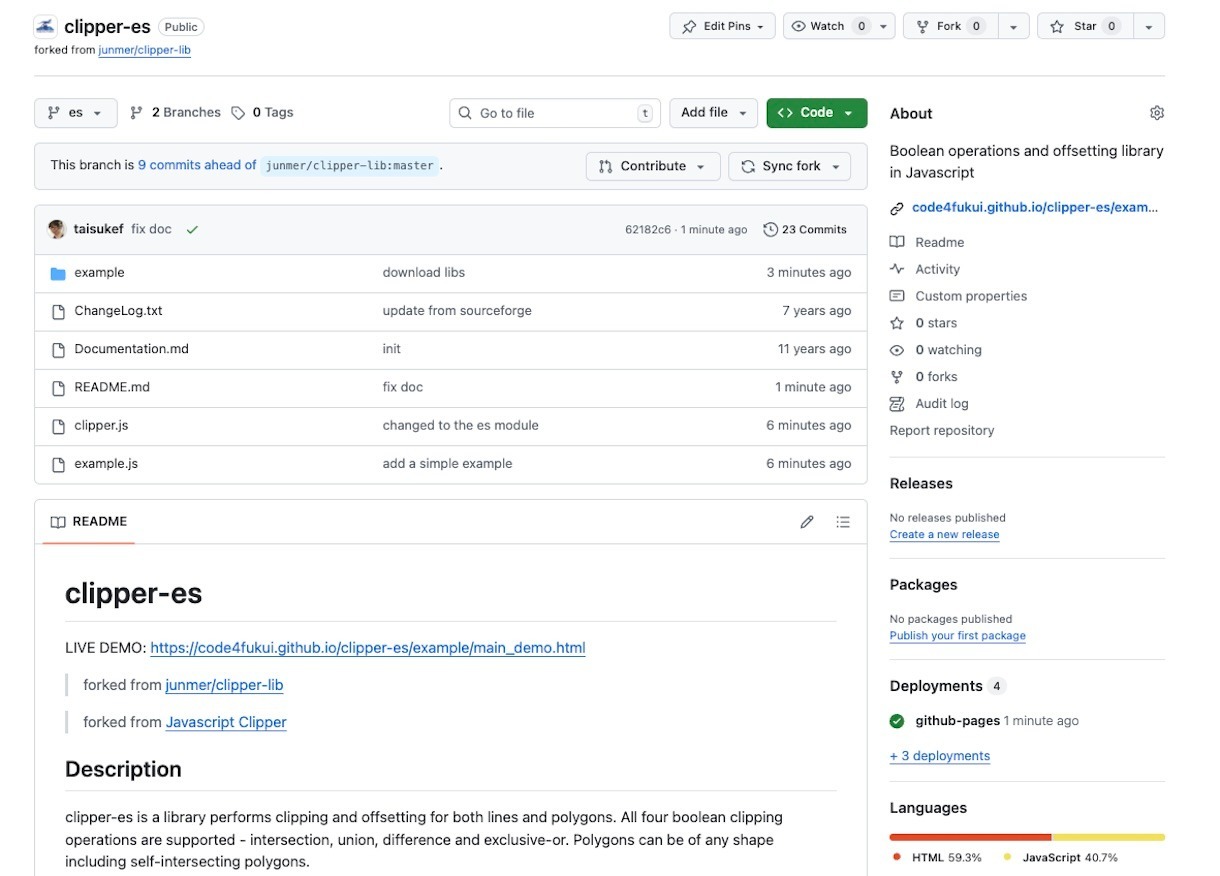This screenshot has width=1220, height=876.
Task: Open the example folder
Action: pyautogui.click(x=99, y=273)
